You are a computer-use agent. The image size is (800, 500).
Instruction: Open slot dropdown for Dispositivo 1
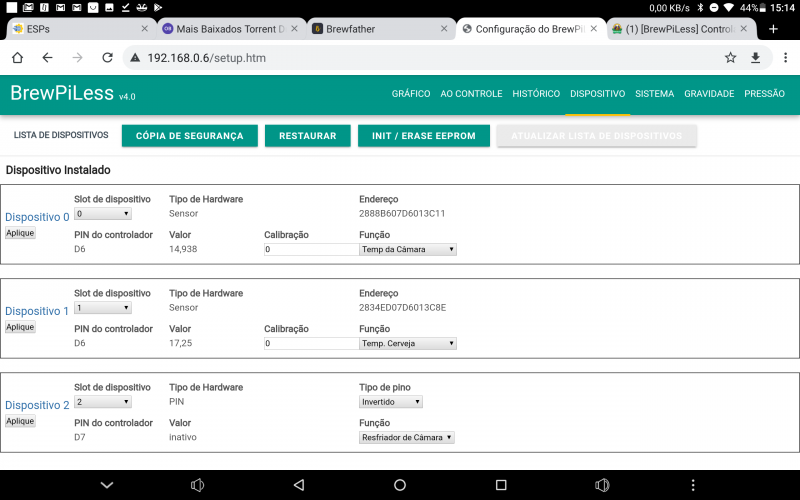point(103,308)
